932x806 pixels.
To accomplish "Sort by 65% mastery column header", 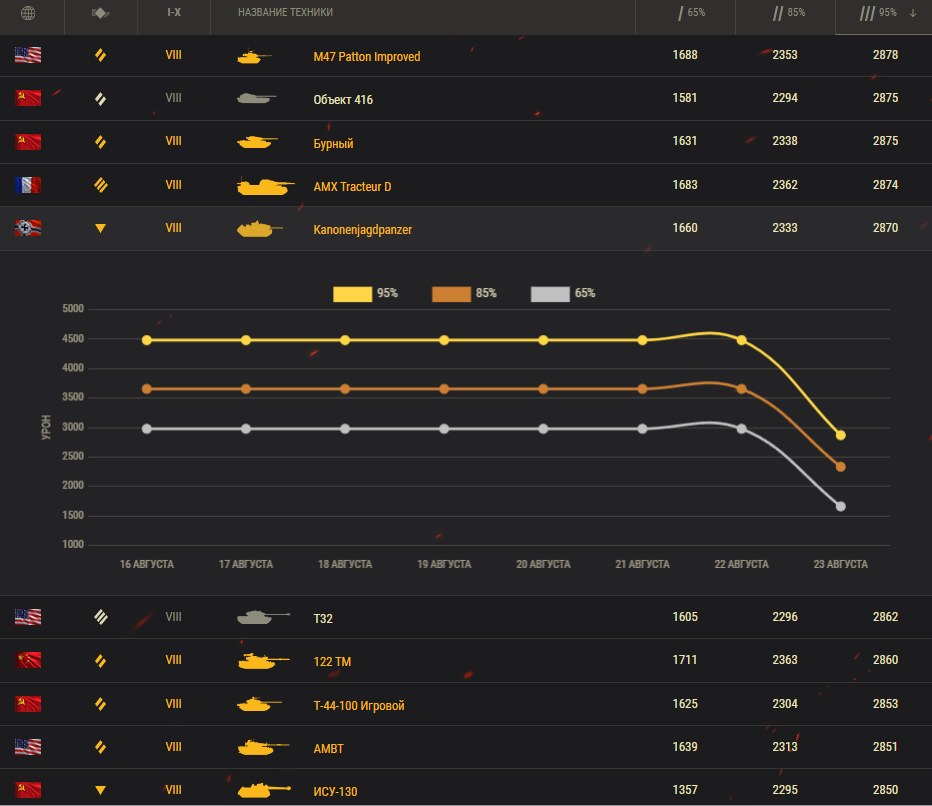I will [691, 12].
